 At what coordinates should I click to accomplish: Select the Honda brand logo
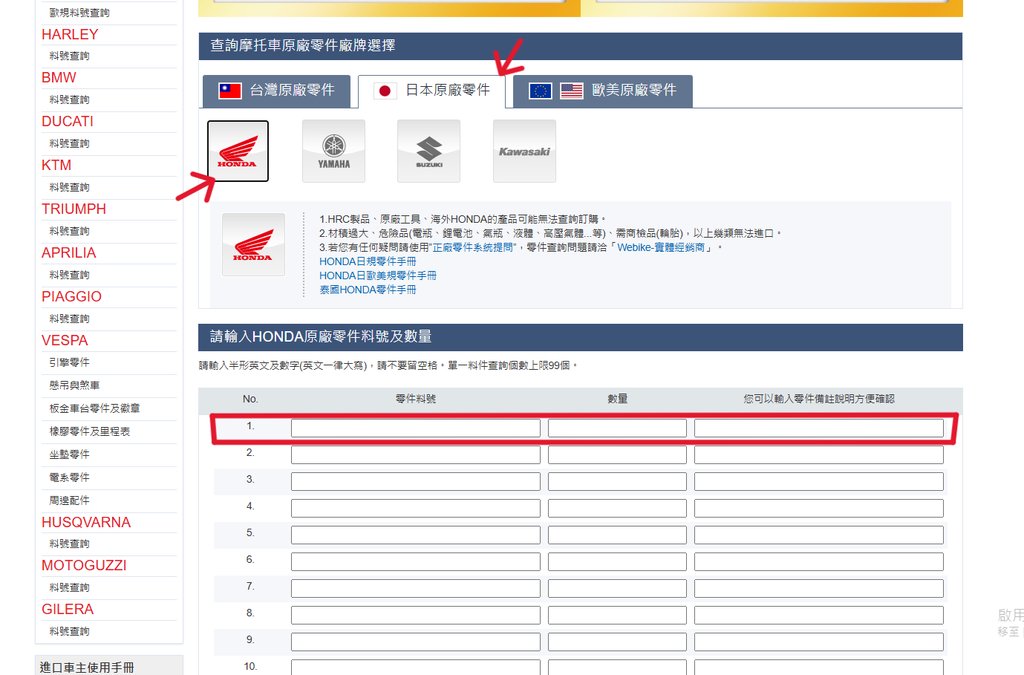tap(238, 151)
